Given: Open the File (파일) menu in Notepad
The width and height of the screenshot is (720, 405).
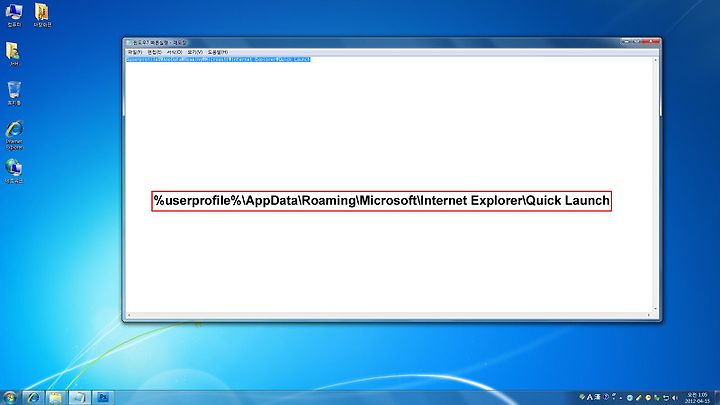Looking at the screenshot, I should pos(135,52).
